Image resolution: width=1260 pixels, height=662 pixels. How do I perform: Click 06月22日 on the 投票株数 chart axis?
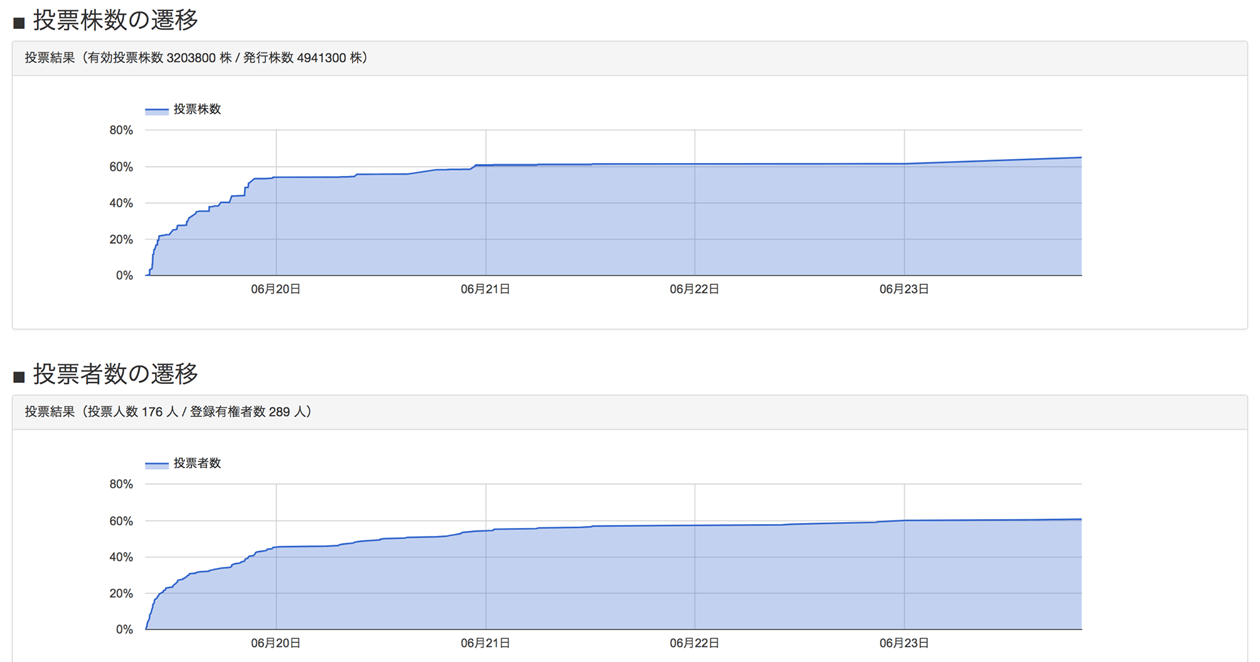pos(695,289)
